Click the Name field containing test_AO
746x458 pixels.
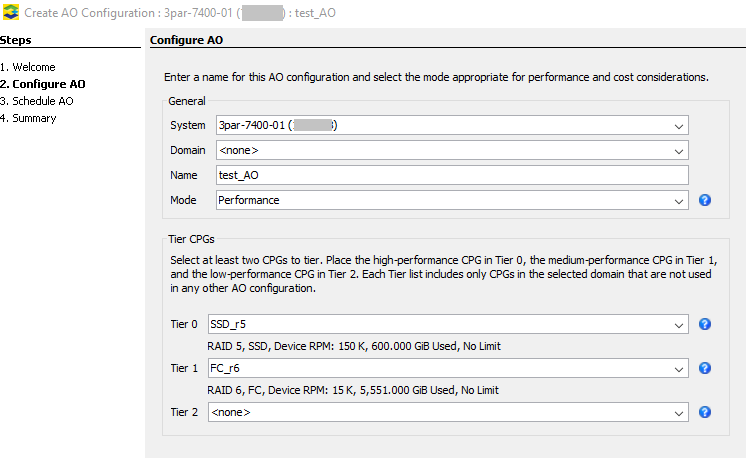click(x=452, y=175)
